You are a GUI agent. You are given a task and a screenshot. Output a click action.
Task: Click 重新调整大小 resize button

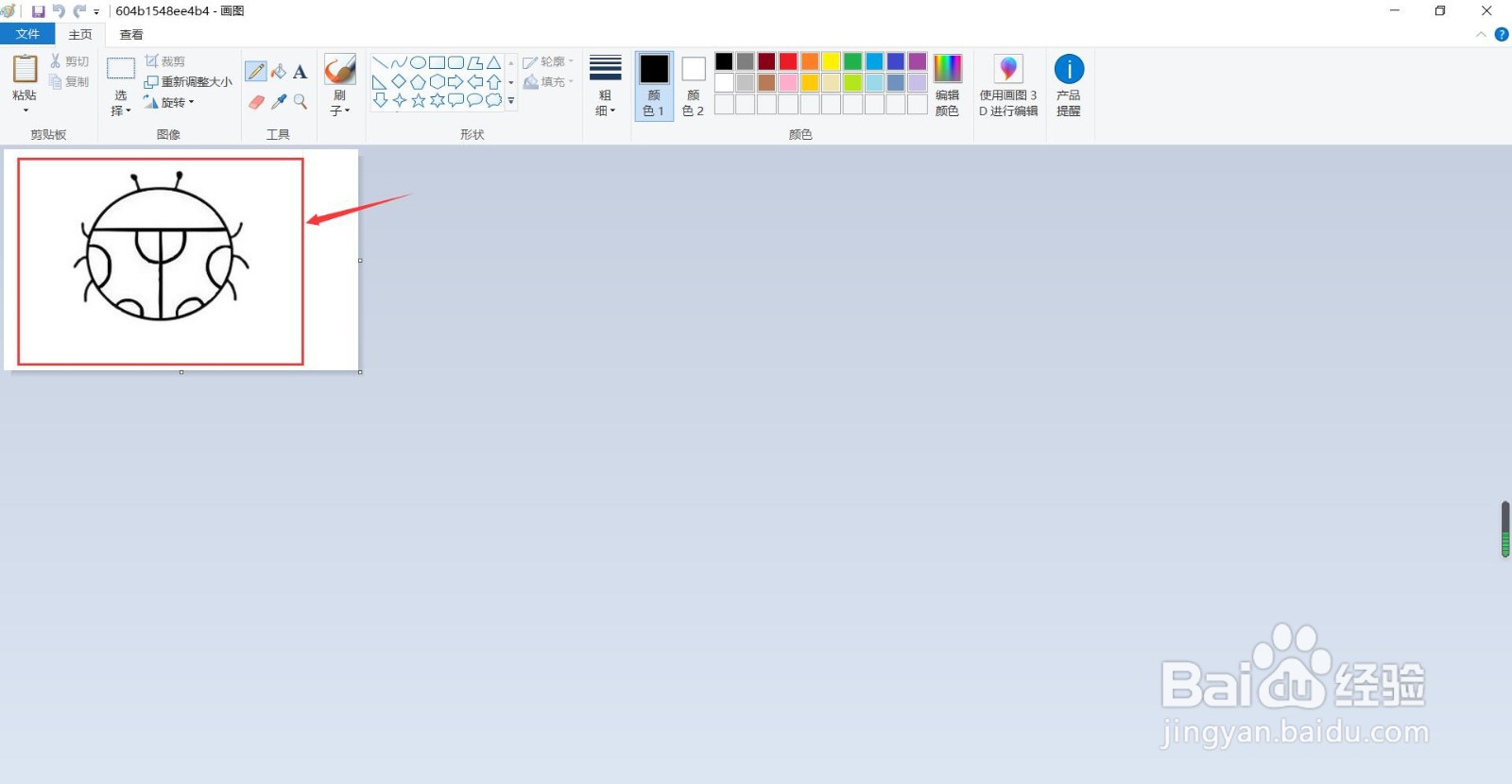click(188, 82)
